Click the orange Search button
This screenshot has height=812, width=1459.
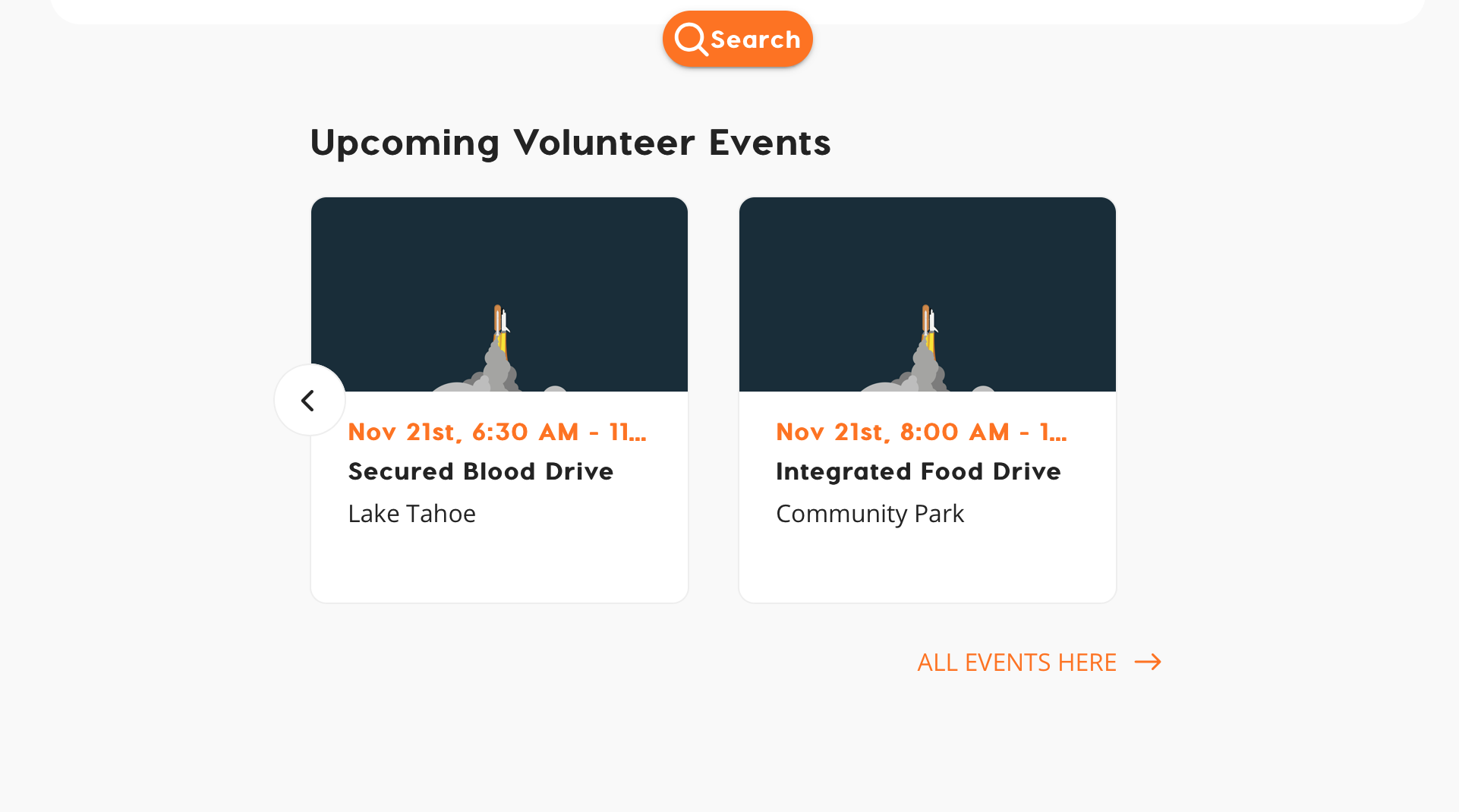737,39
